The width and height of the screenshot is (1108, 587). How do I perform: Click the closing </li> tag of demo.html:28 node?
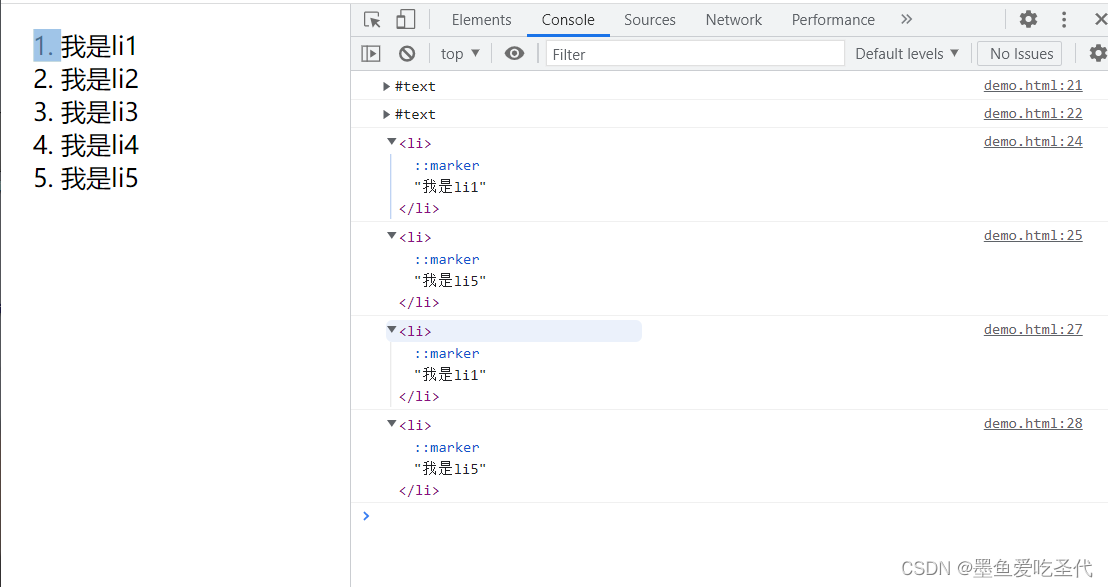pyautogui.click(x=418, y=490)
